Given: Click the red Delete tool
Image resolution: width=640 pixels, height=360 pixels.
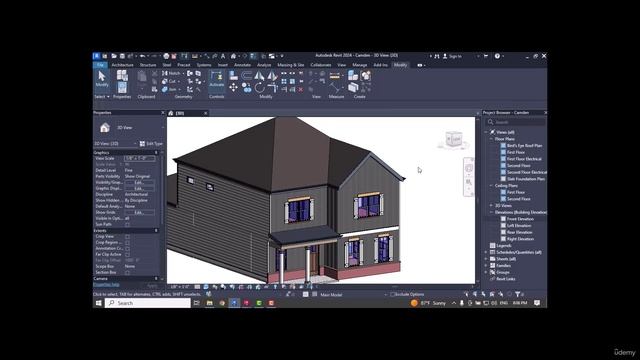Looking at the screenshot, I should tap(301, 89).
